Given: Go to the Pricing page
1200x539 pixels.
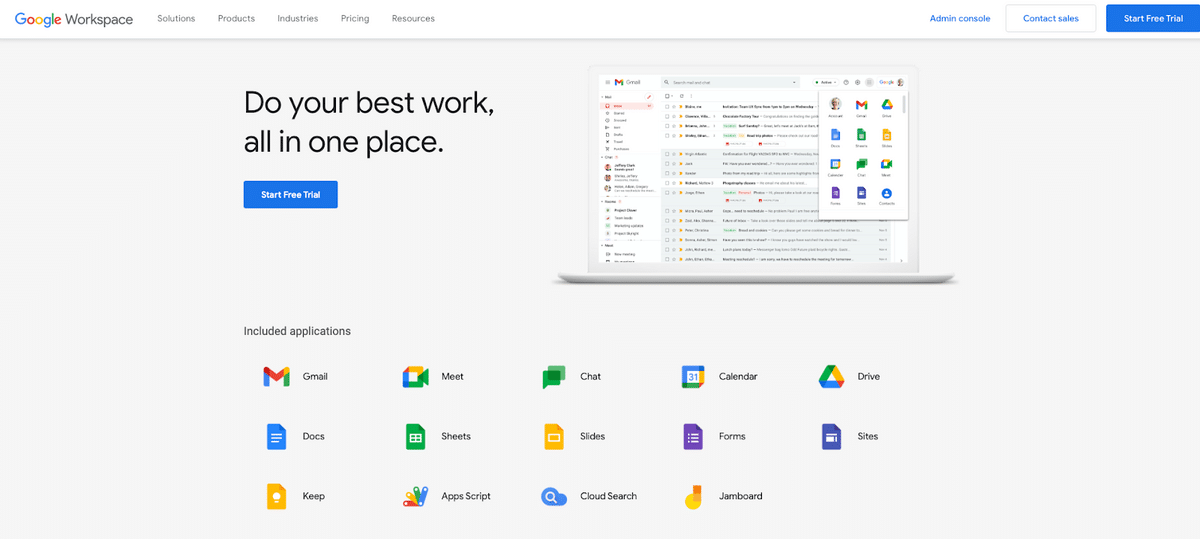Looking at the screenshot, I should [355, 19].
